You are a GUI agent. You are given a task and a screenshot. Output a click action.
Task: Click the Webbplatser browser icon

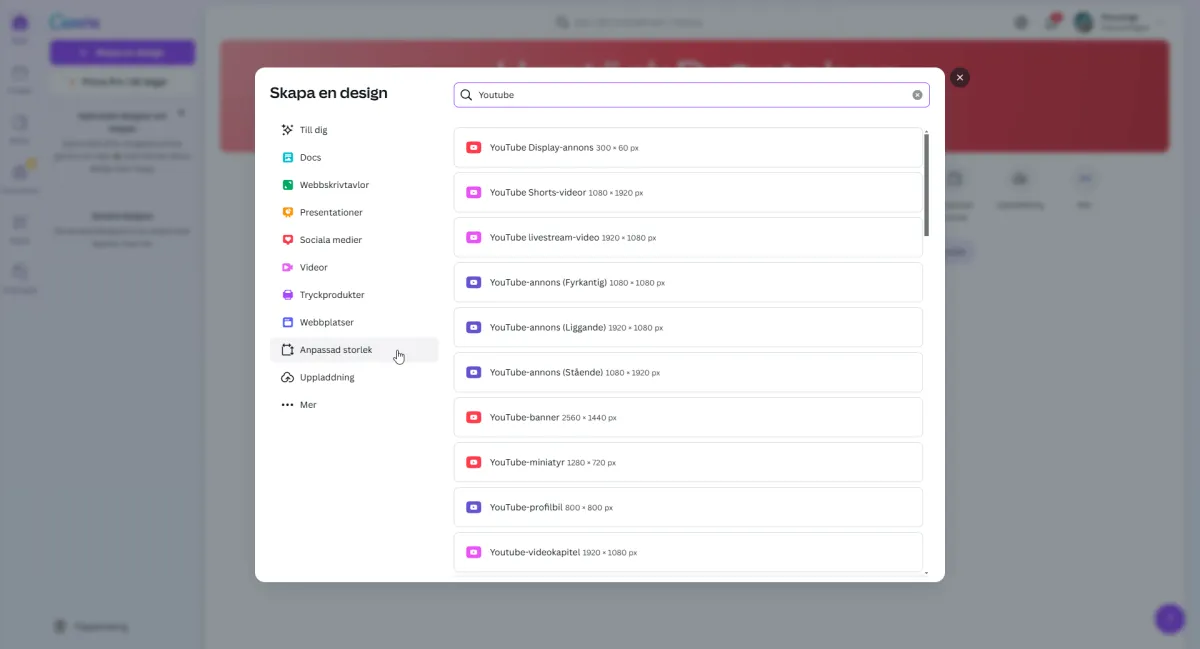coord(288,322)
